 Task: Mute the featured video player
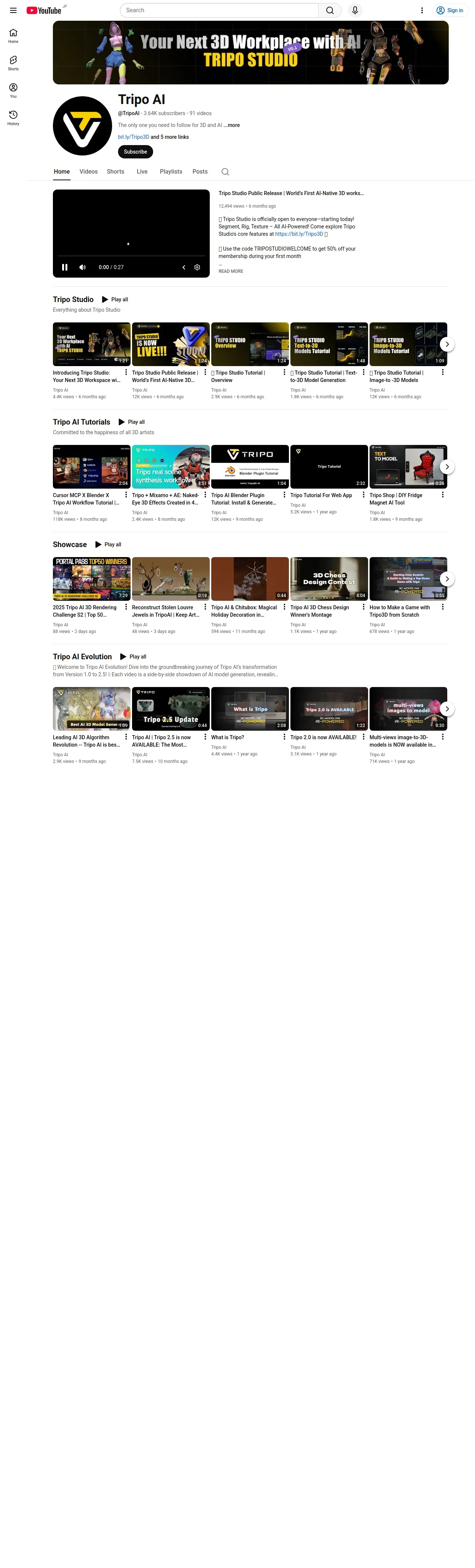point(83,267)
